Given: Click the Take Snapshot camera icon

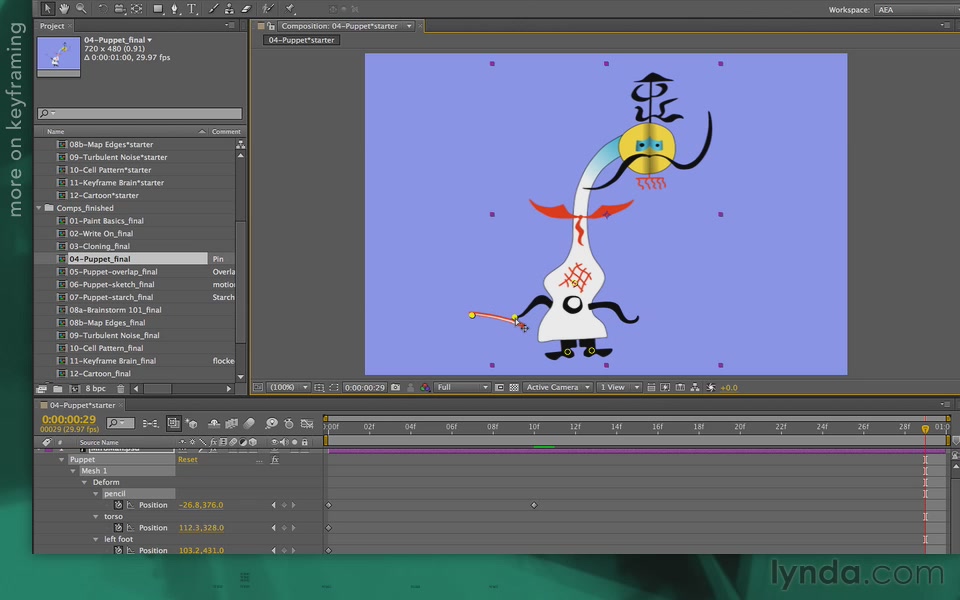Looking at the screenshot, I should pyautogui.click(x=396, y=387).
